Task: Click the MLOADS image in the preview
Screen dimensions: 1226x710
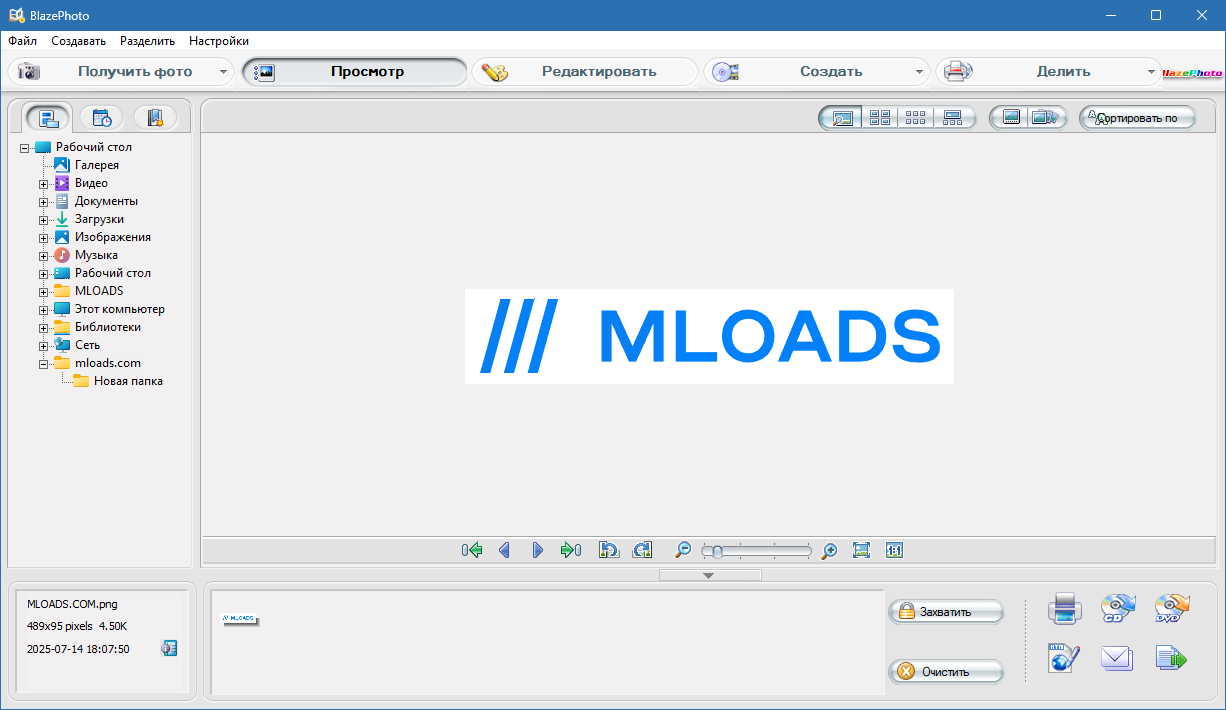Action: point(709,336)
